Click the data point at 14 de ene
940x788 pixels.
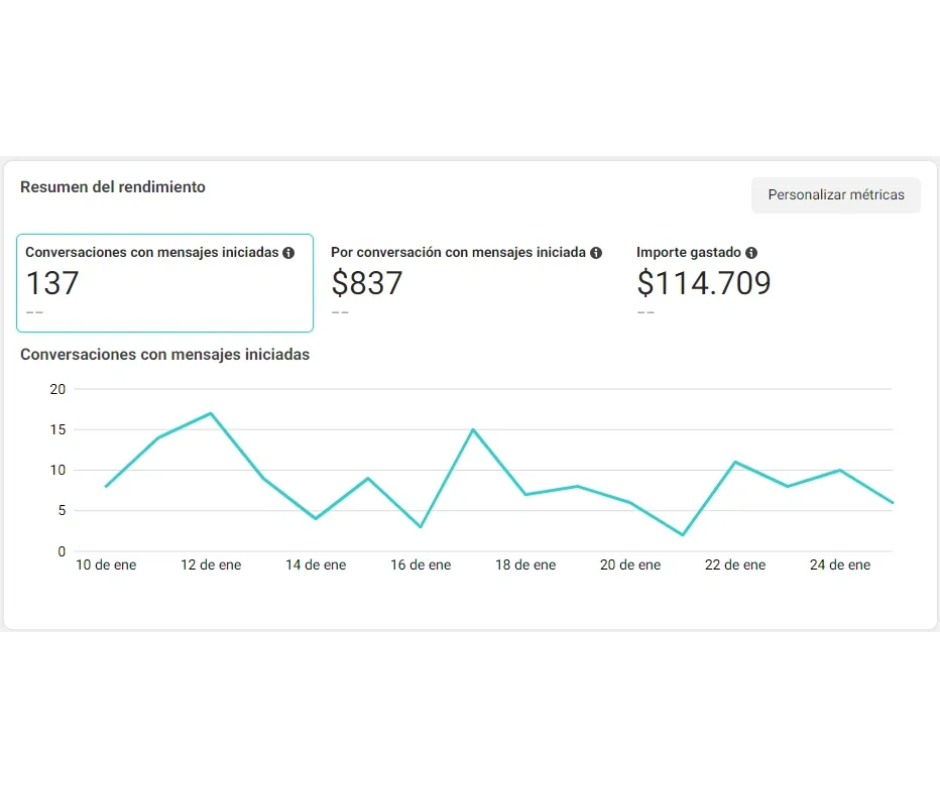316,518
